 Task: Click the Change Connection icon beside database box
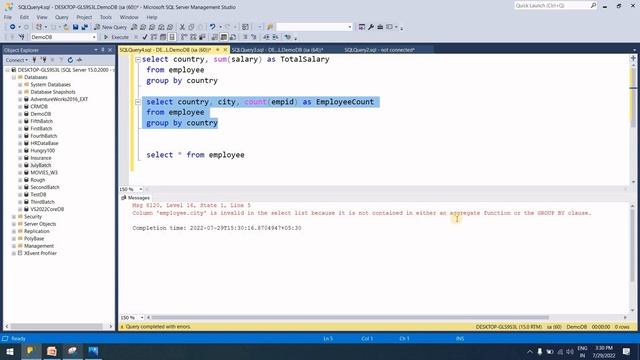pyautogui.click(x=21, y=37)
